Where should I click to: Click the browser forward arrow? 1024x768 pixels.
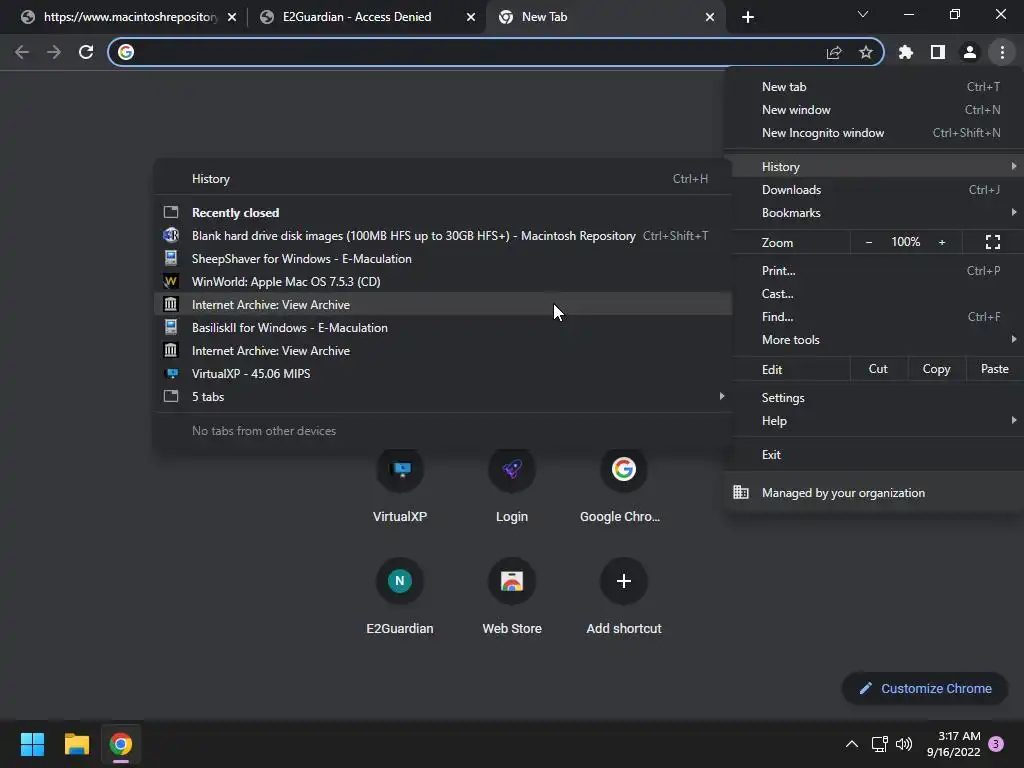coord(54,52)
